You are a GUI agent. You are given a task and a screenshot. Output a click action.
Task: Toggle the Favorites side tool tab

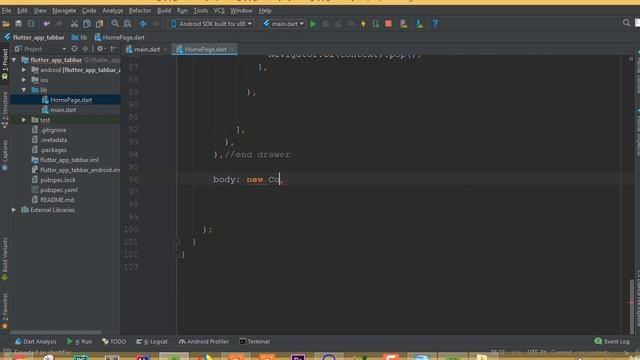(x=5, y=311)
